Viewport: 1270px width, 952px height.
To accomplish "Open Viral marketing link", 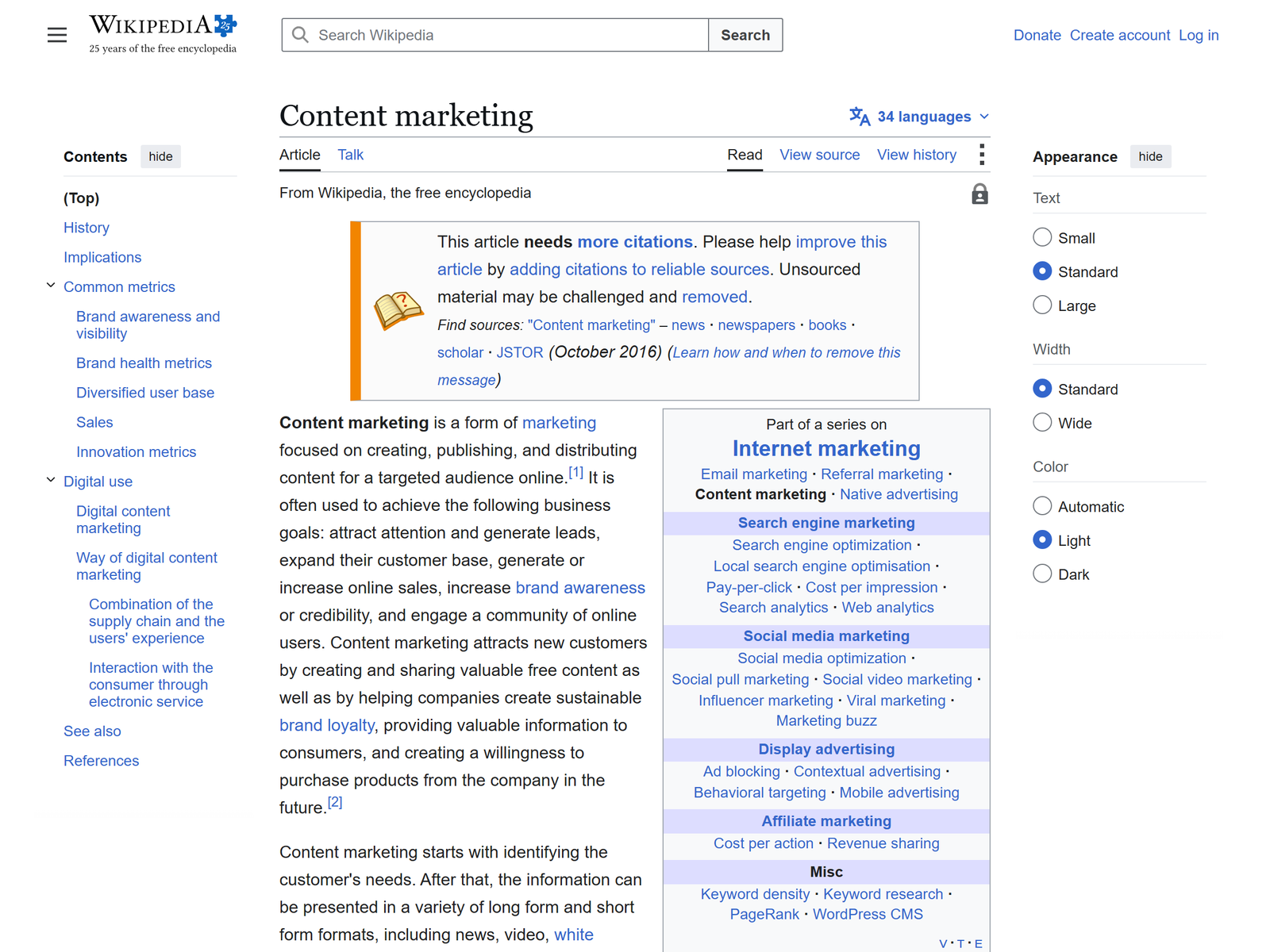I will 896,701.
